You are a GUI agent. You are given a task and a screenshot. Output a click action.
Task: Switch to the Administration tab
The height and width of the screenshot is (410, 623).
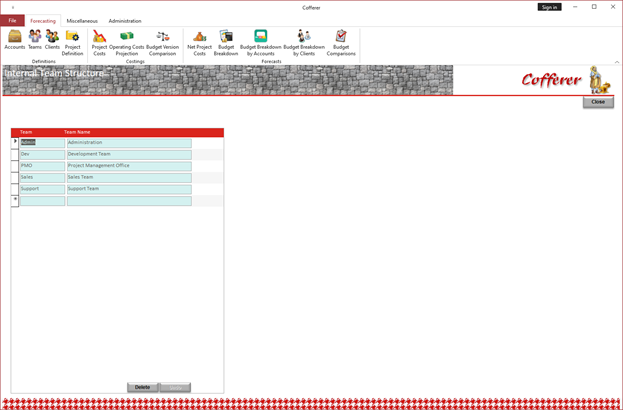pyautogui.click(x=125, y=21)
